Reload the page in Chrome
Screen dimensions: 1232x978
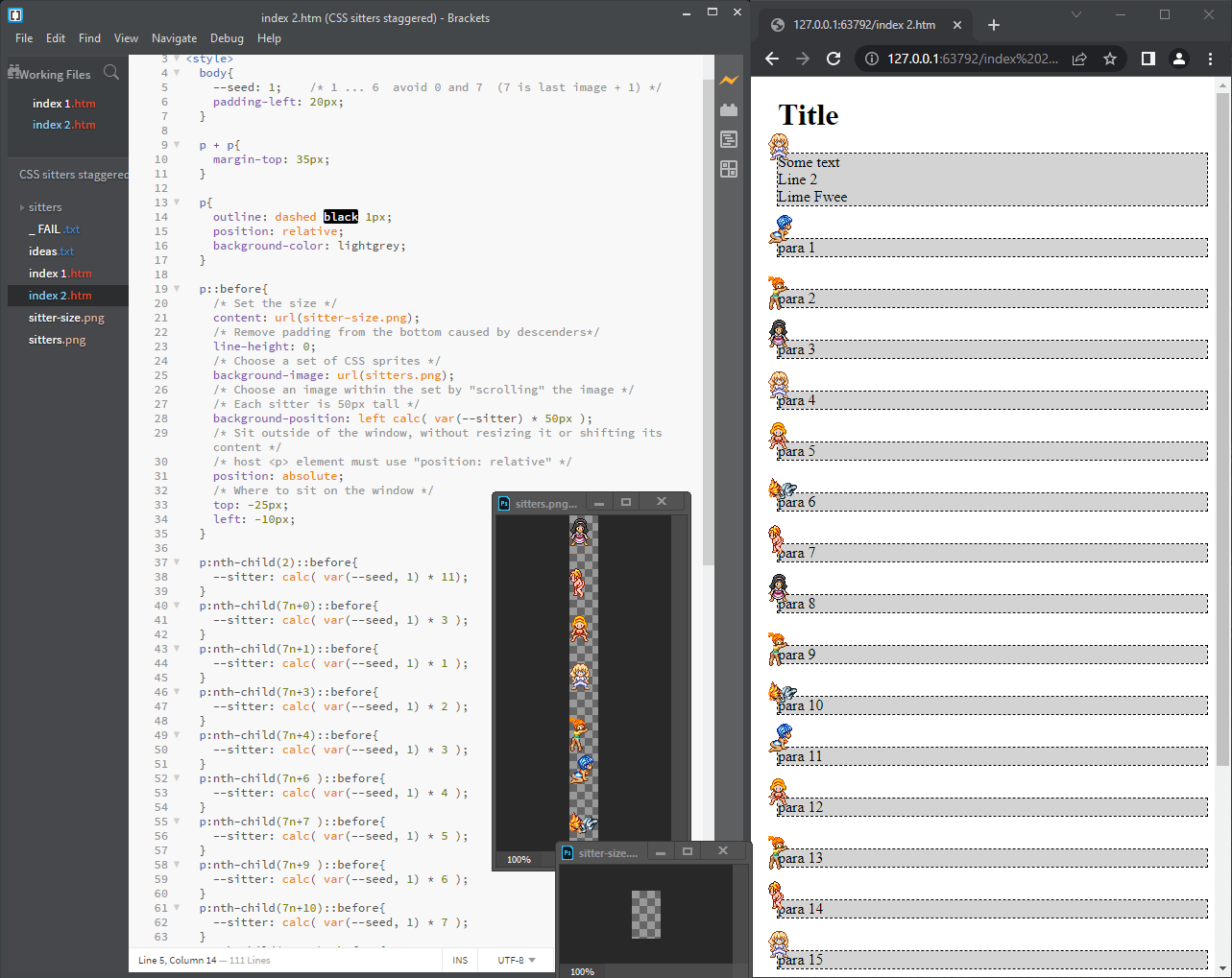(833, 59)
